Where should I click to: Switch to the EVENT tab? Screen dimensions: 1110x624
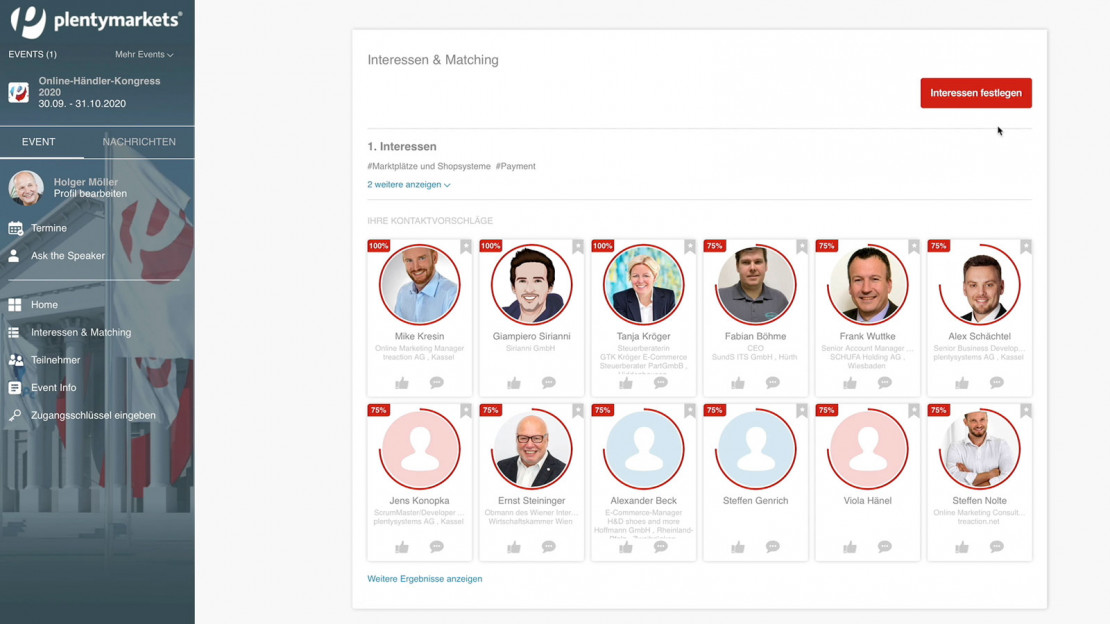click(x=38, y=142)
